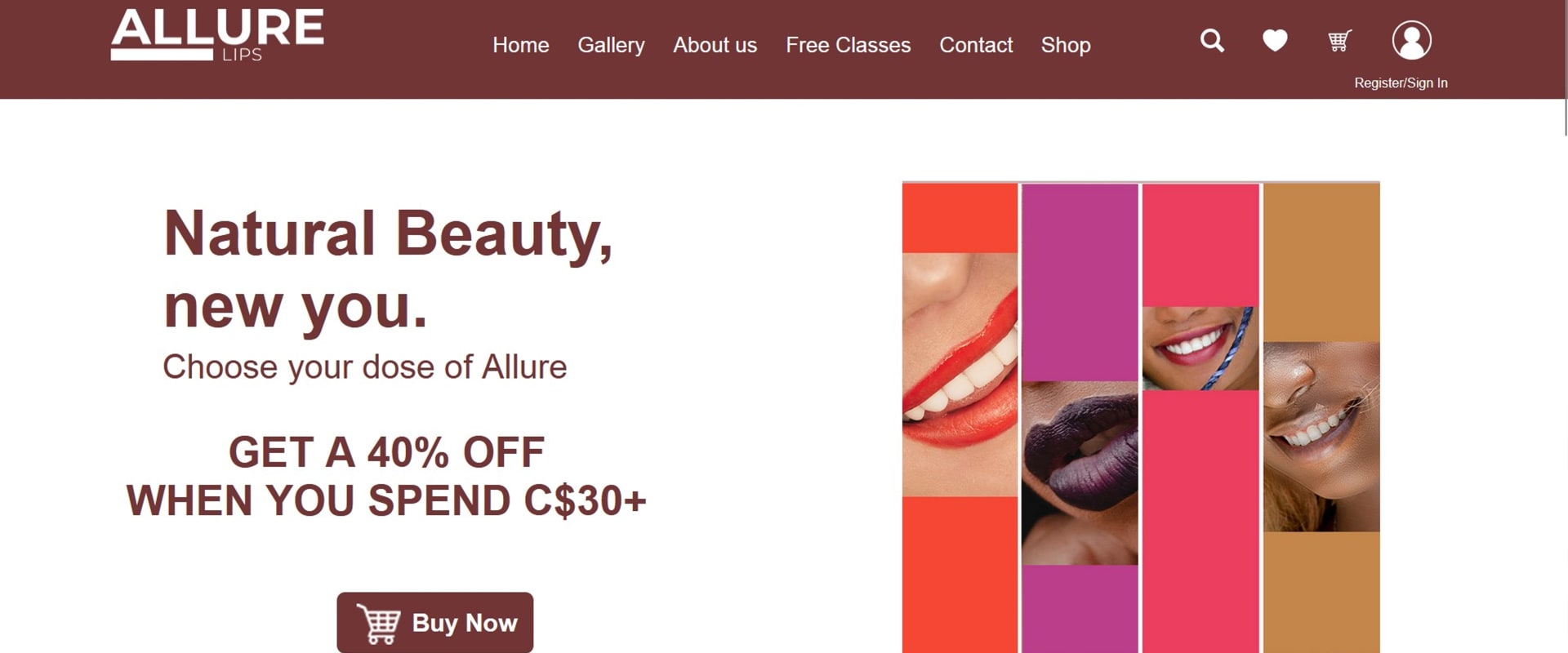
Task: Click the Buy Now button
Action: (435, 623)
